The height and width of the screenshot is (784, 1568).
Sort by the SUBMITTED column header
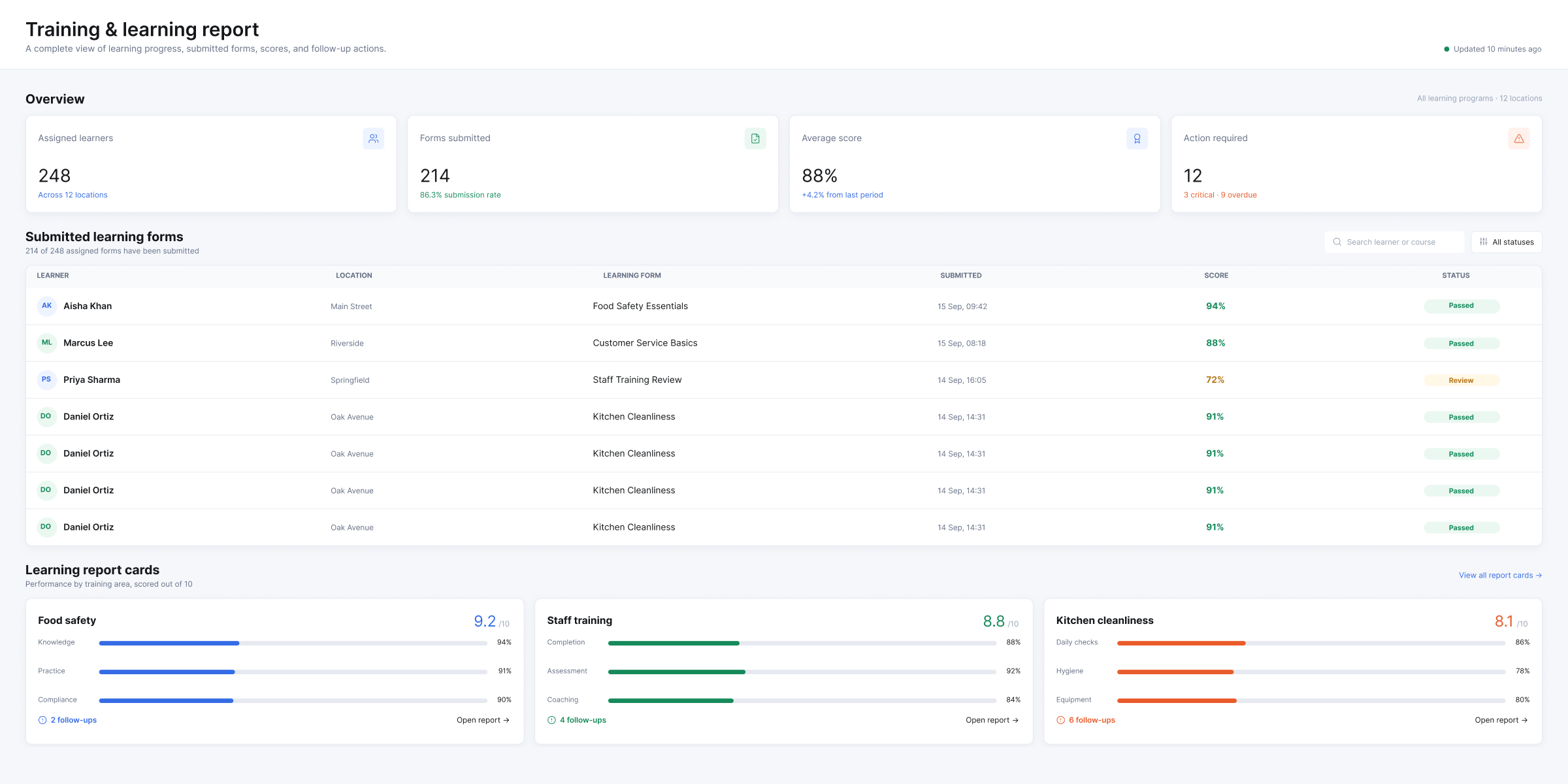(x=960, y=276)
